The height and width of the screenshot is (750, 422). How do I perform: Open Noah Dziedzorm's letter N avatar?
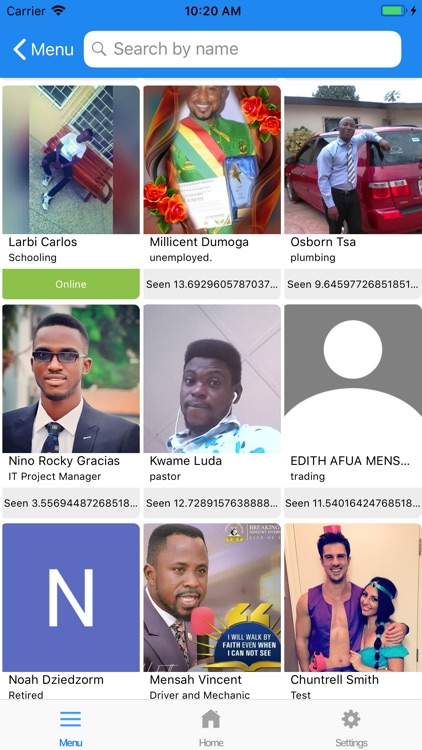(71, 597)
